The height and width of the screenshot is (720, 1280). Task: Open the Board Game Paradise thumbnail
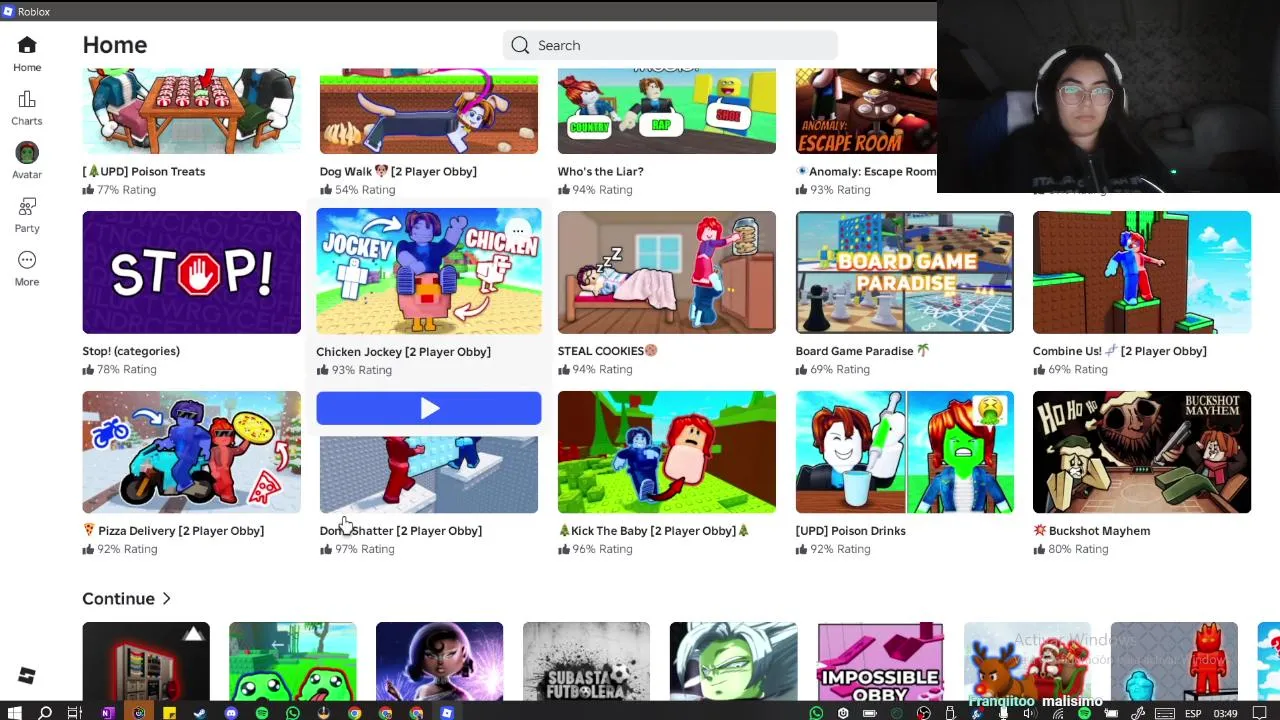tap(904, 272)
